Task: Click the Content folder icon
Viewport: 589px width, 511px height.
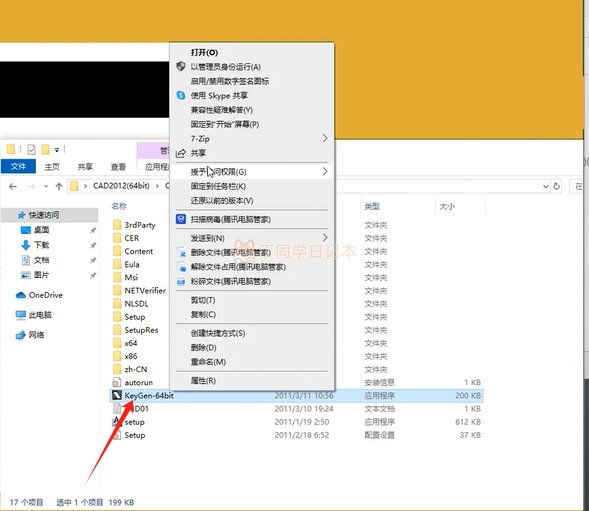Action: pos(117,251)
